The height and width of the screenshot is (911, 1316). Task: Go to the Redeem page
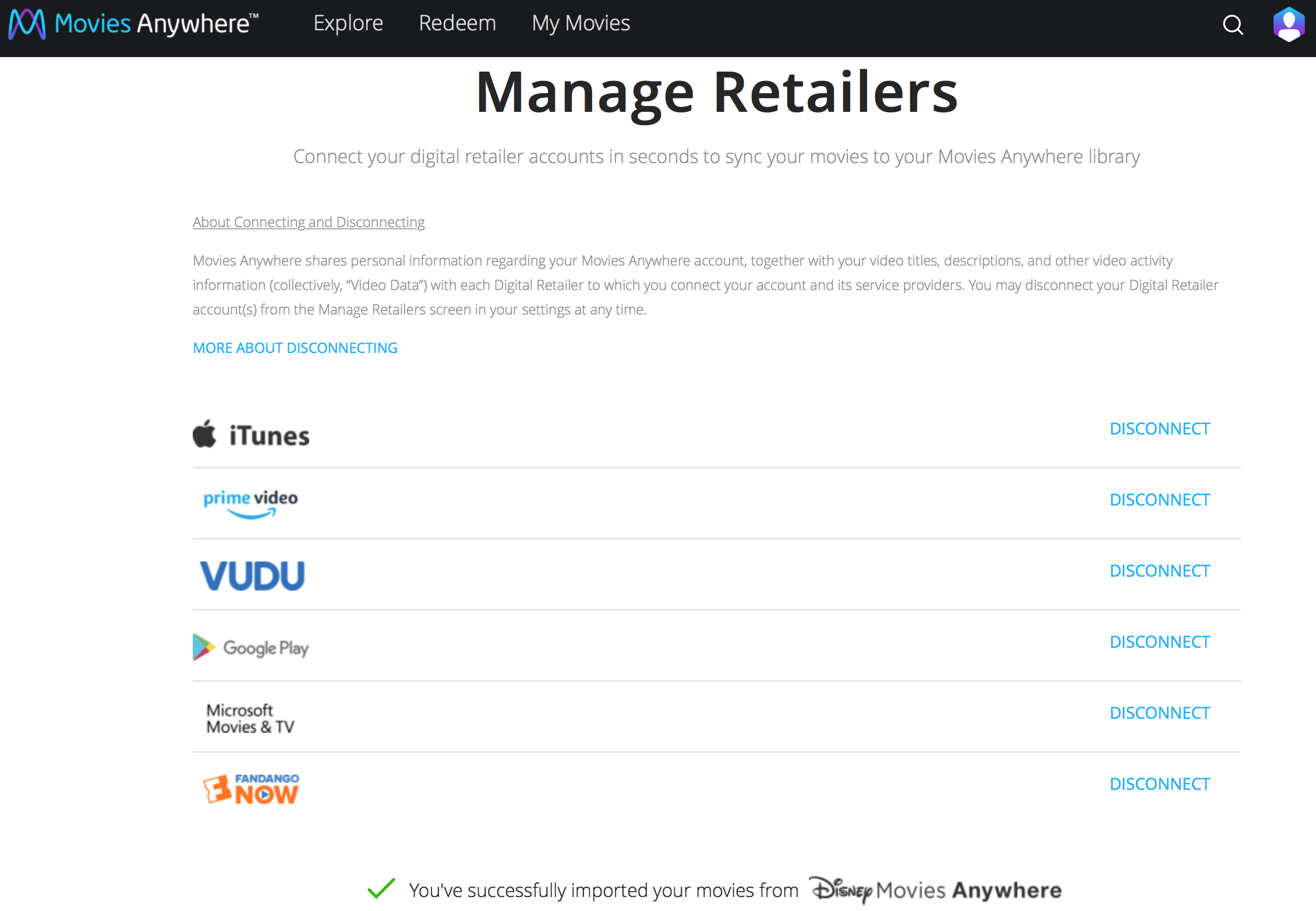coord(457,23)
